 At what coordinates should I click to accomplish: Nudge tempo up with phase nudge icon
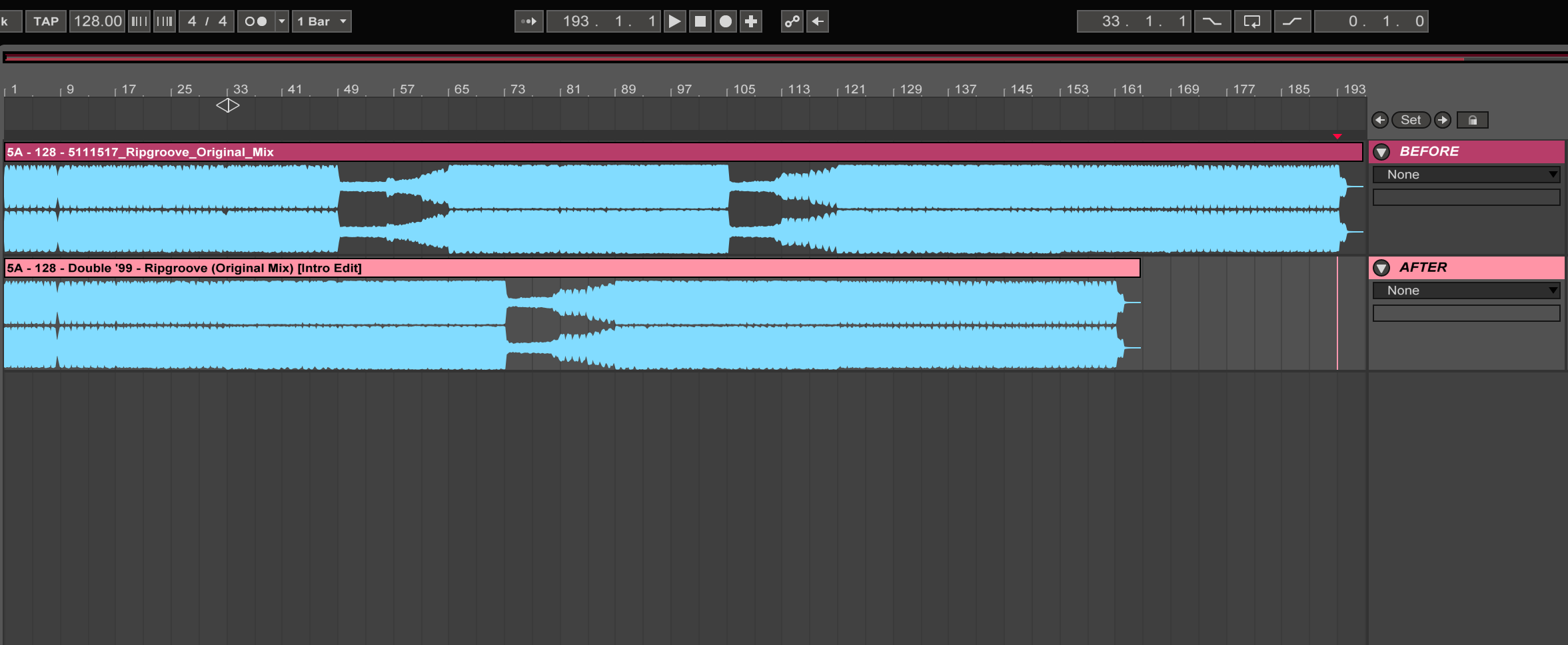tap(164, 21)
